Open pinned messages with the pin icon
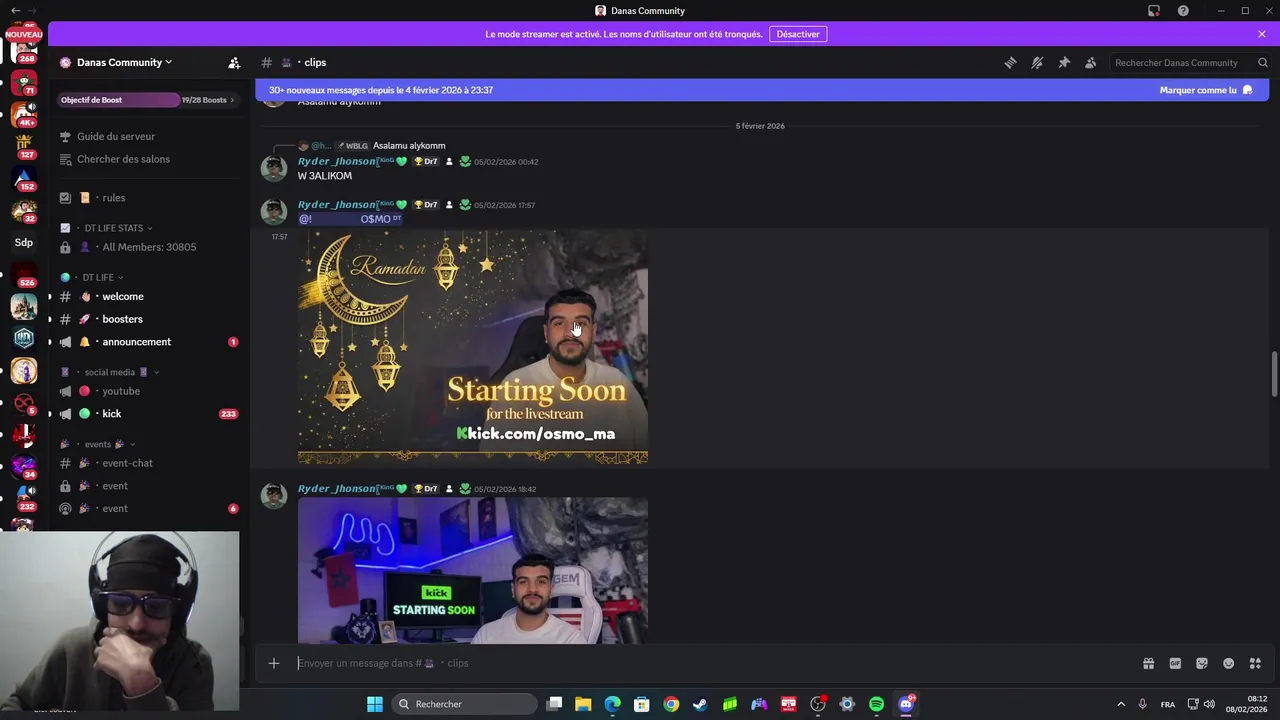This screenshot has height=720, width=1280. tap(1064, 62)
